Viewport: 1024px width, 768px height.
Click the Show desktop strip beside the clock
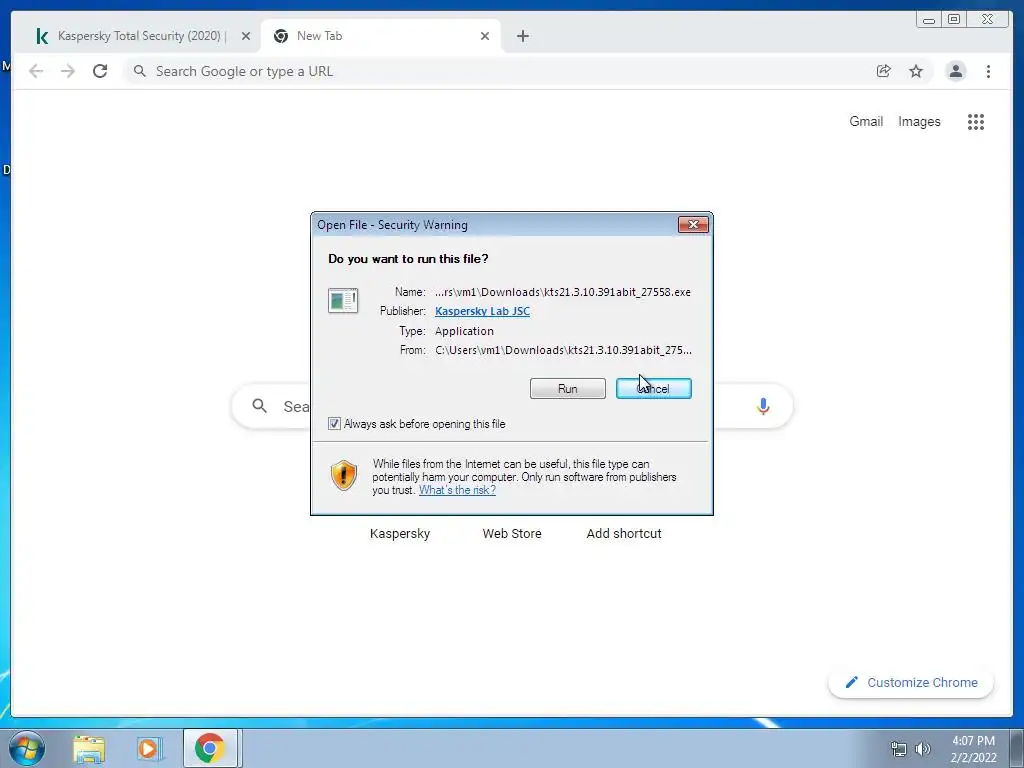tap(1017, 748)
